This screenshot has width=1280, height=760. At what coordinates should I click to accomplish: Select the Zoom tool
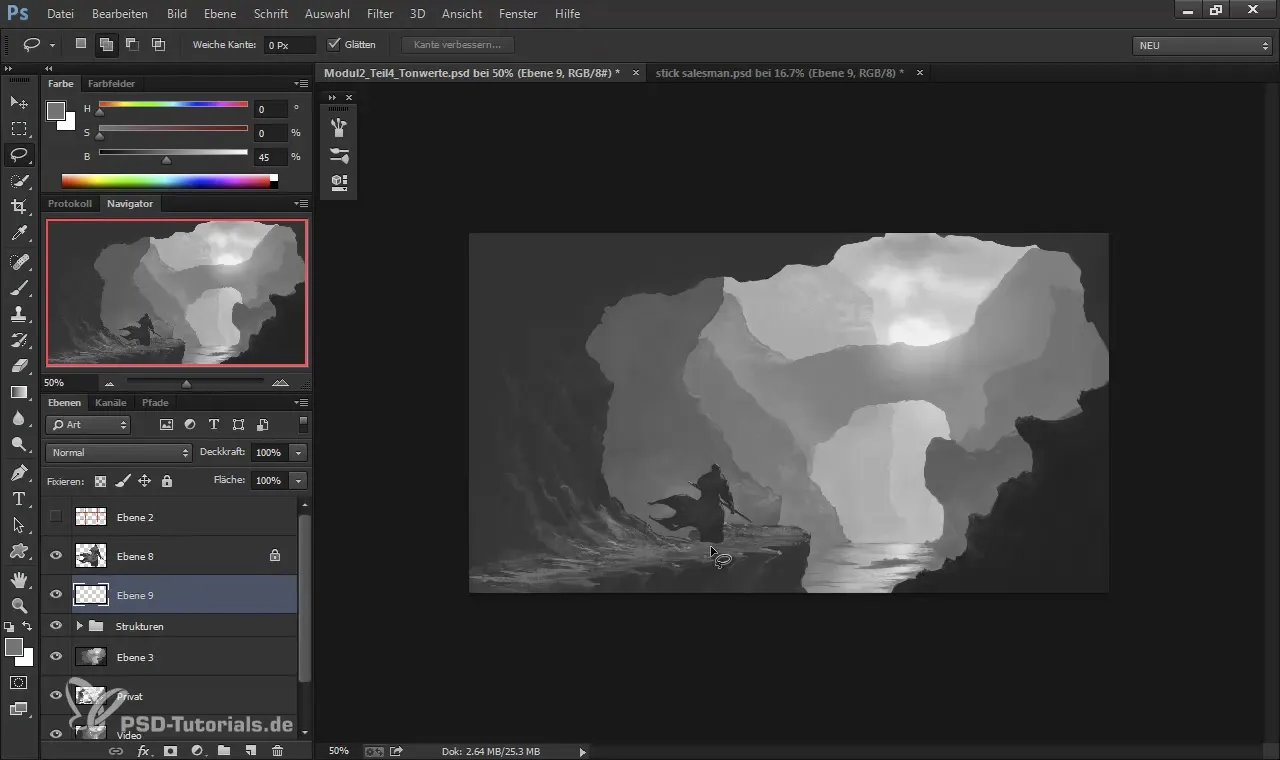[x=18, y=605]
